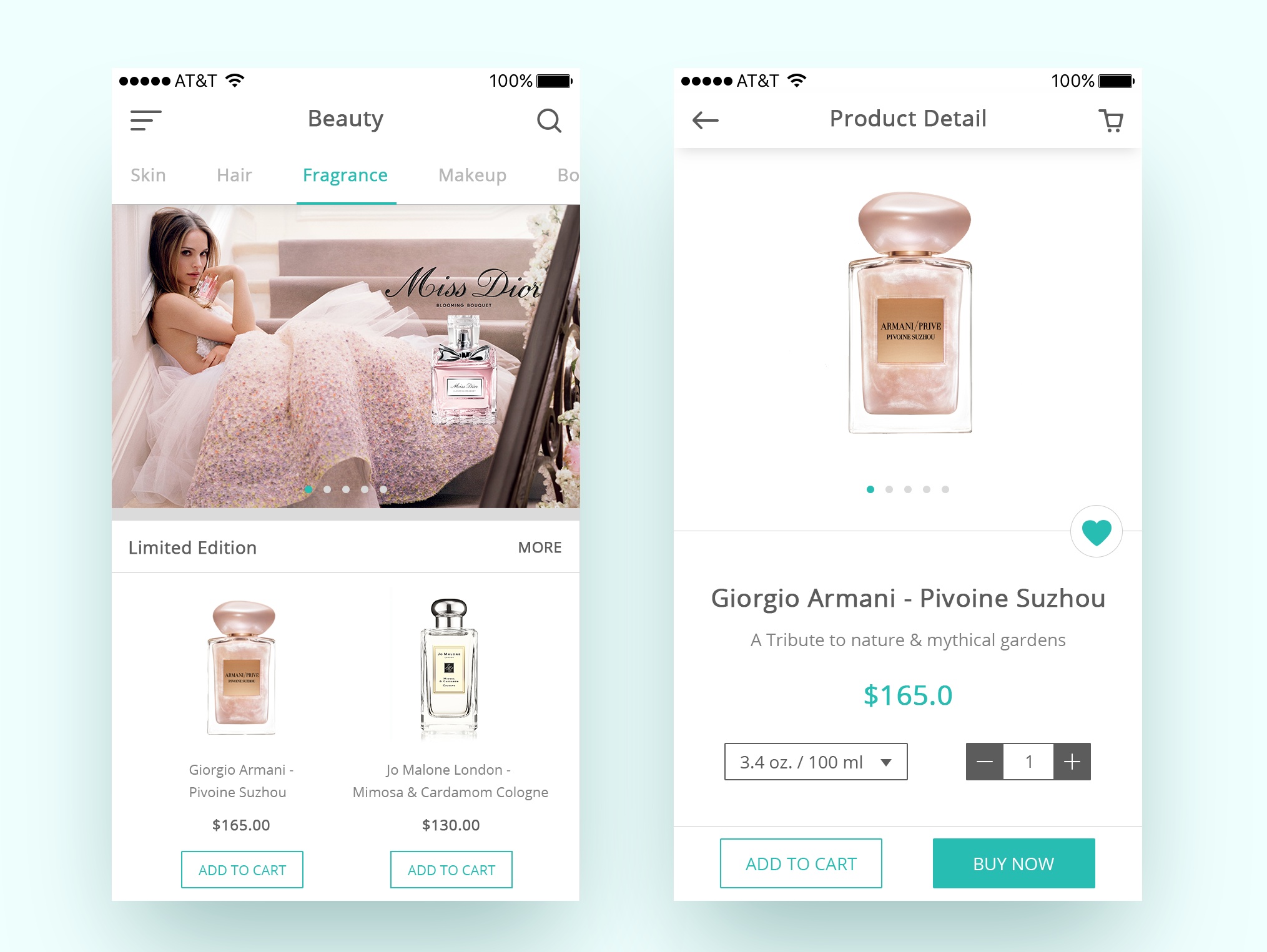Open the shopping cart icon
This screenshot has width=1267, height=952.
[1110, 120]
